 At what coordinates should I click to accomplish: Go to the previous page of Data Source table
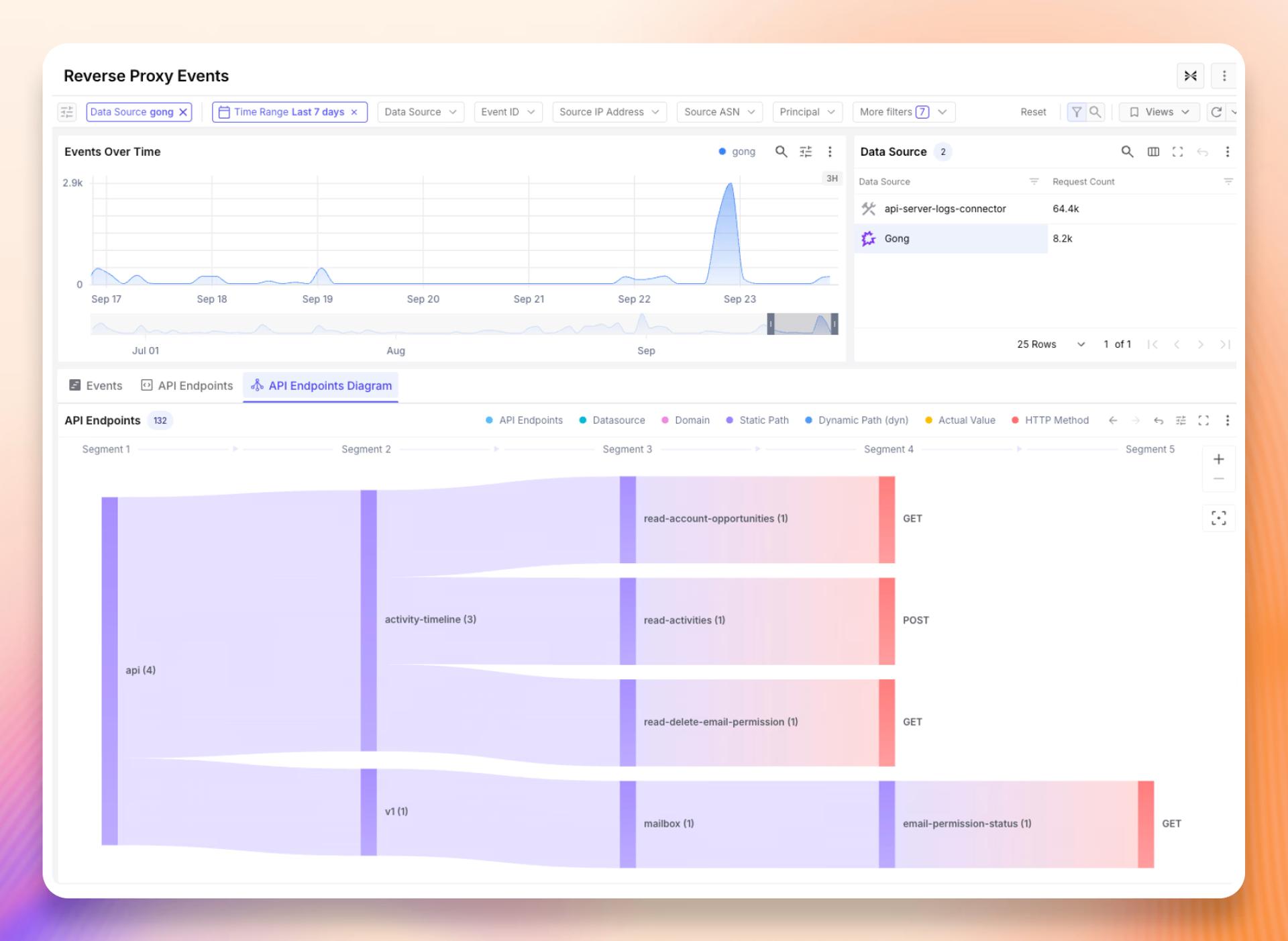pyautogui.click(x=1177, y=344)
